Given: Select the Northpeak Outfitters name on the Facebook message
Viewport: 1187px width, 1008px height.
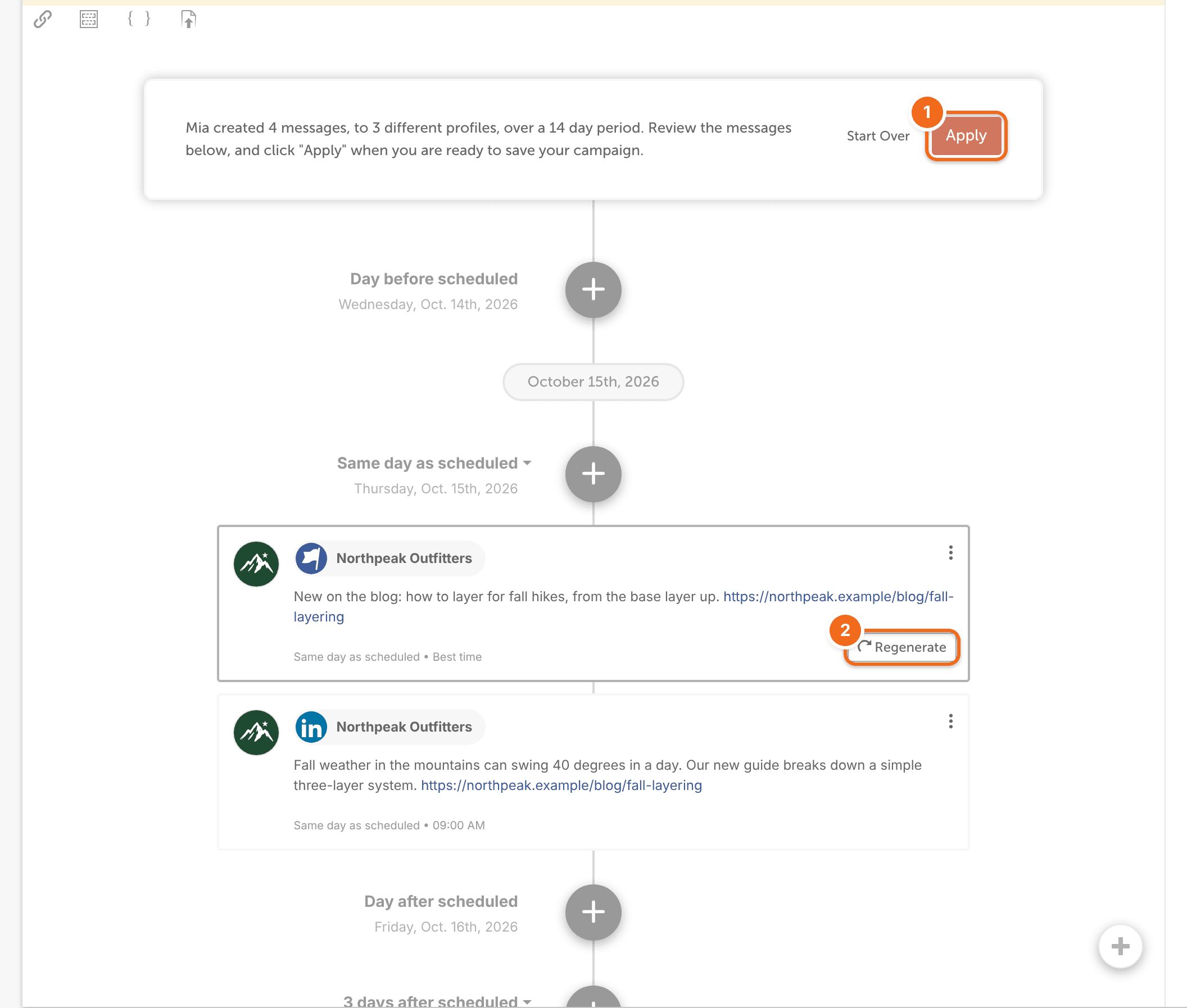Looking at the screenshot, I should pyautogui.click(x=404, y=559).
